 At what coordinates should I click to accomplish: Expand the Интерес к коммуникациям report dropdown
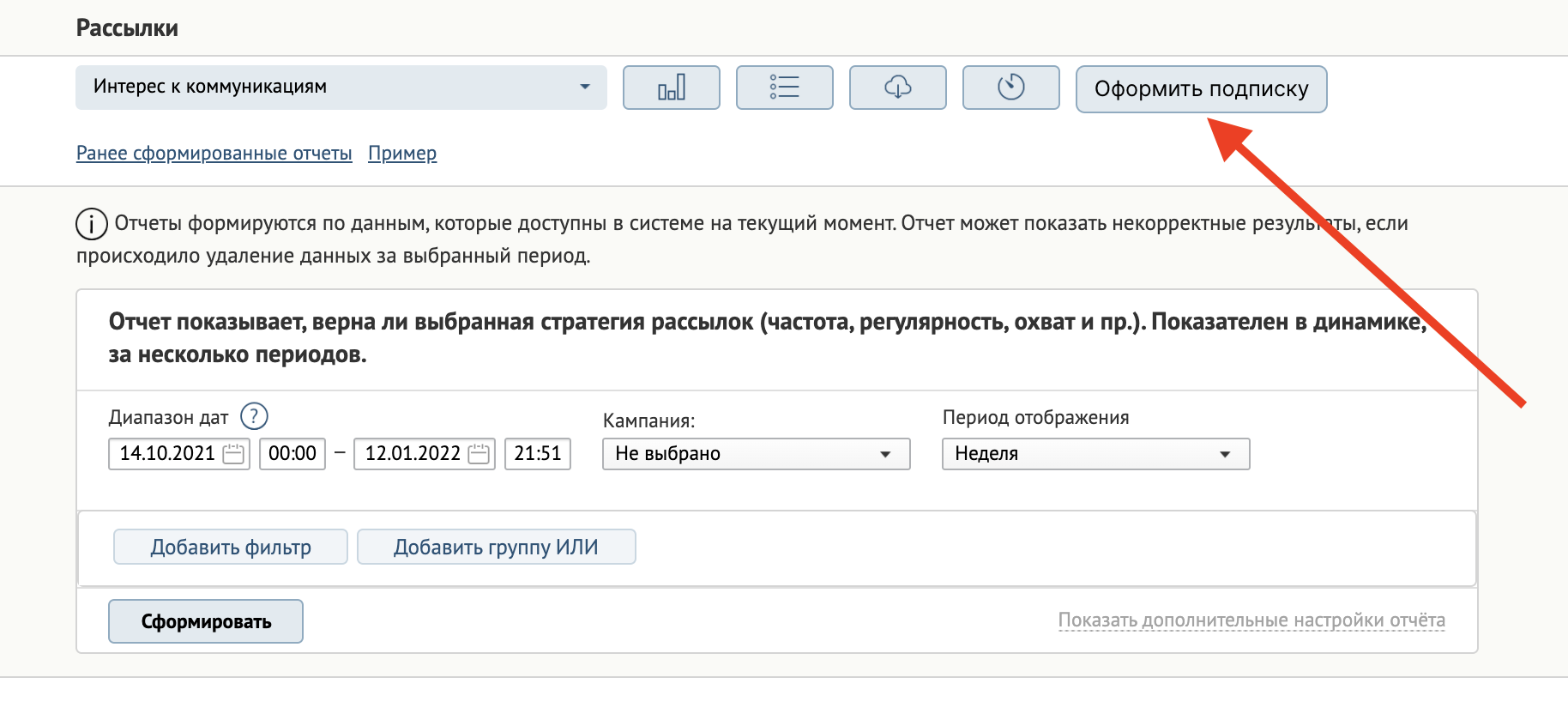tap(341, 88)
